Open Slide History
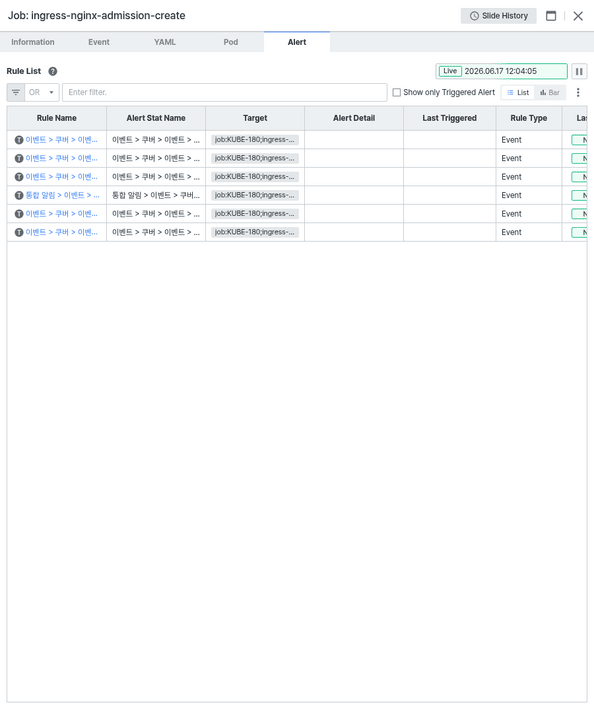Viewport: 594px width, 713px height. 498,16
